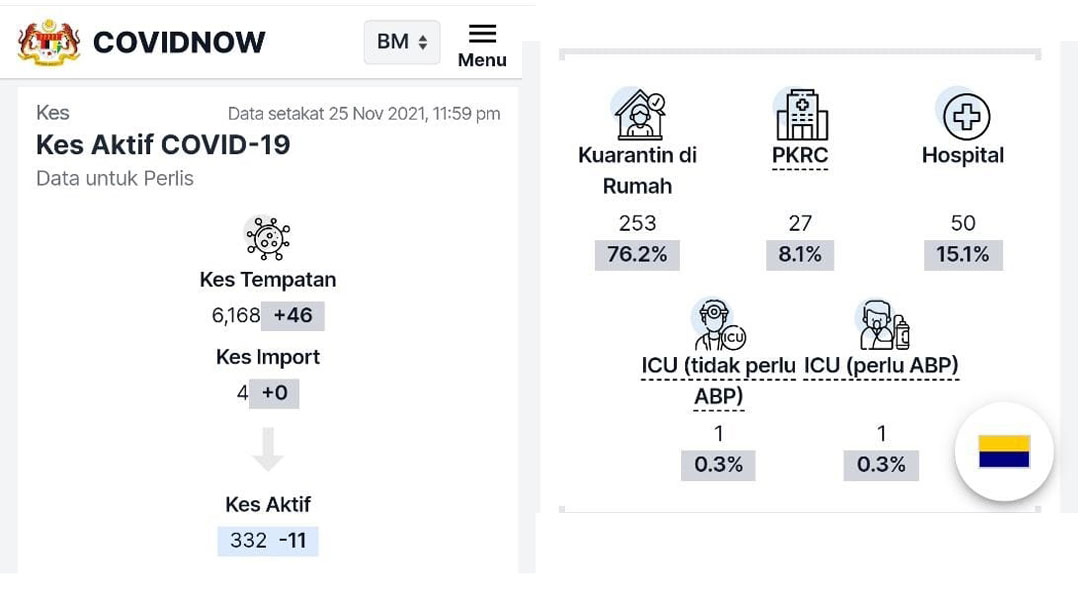
Task: Click the PKRC building icon
Action: click(800, 114)
